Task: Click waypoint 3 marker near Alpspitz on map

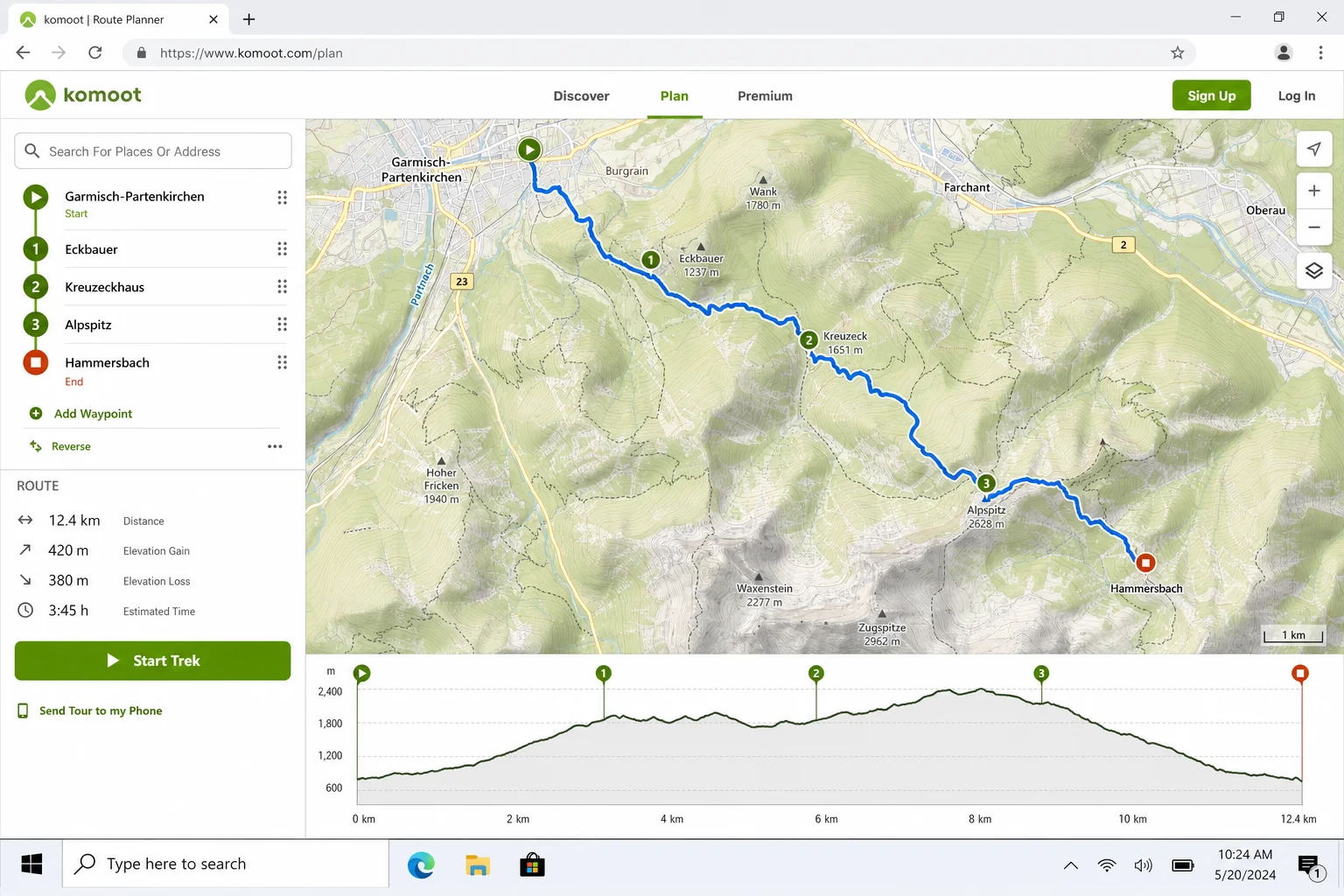Action: pos(986,483)
